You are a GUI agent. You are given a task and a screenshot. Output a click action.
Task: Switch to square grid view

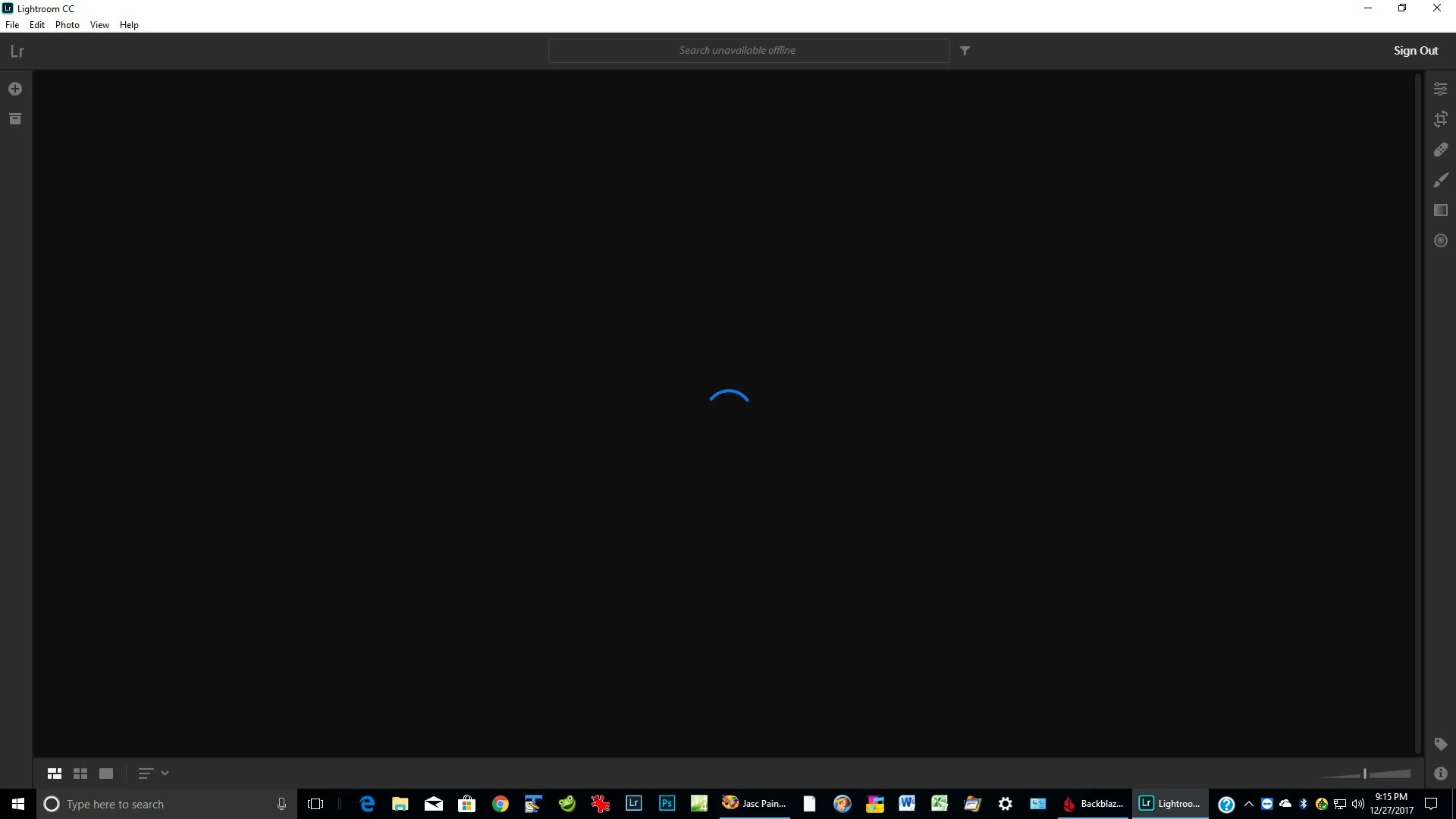80,773
